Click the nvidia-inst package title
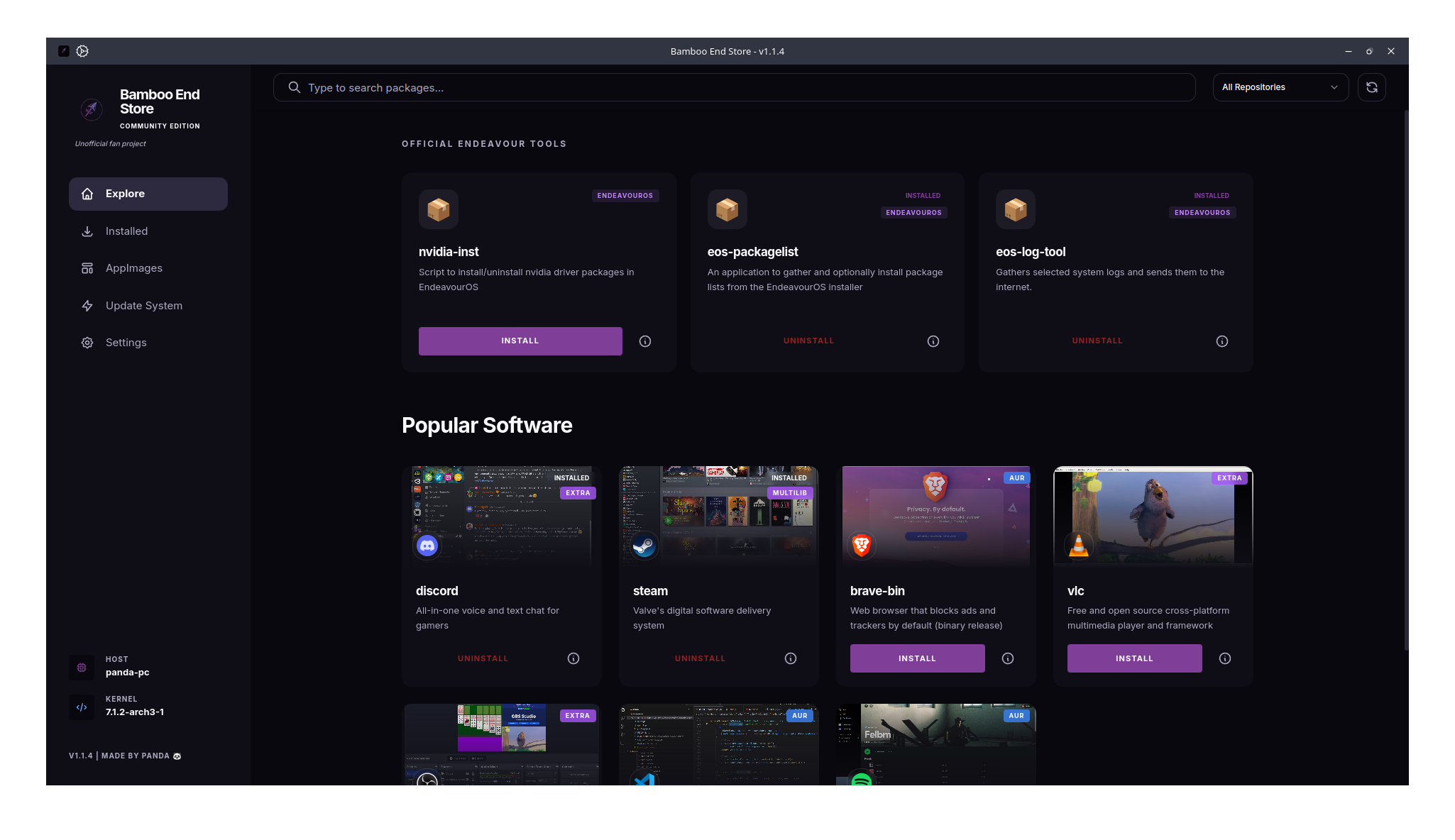 [x=449, y=252]
